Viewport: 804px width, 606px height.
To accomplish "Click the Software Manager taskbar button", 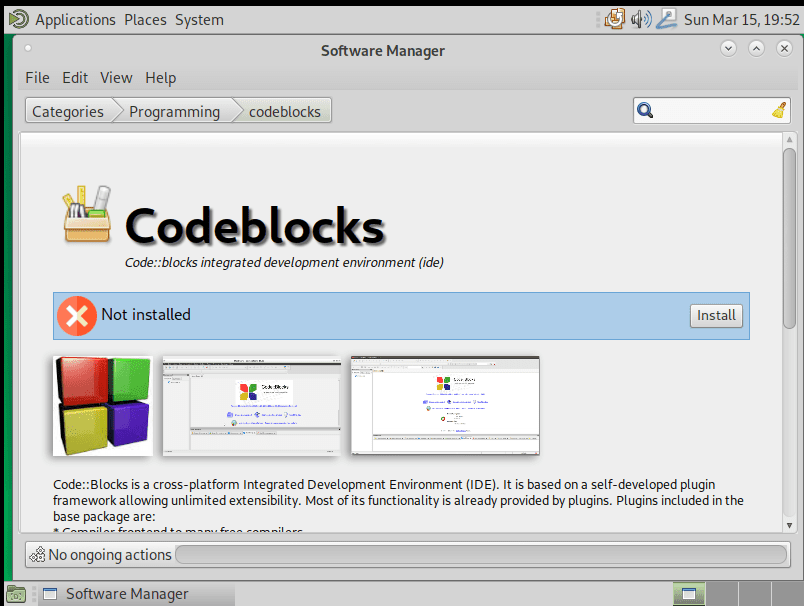I will (x=136, y=594).
